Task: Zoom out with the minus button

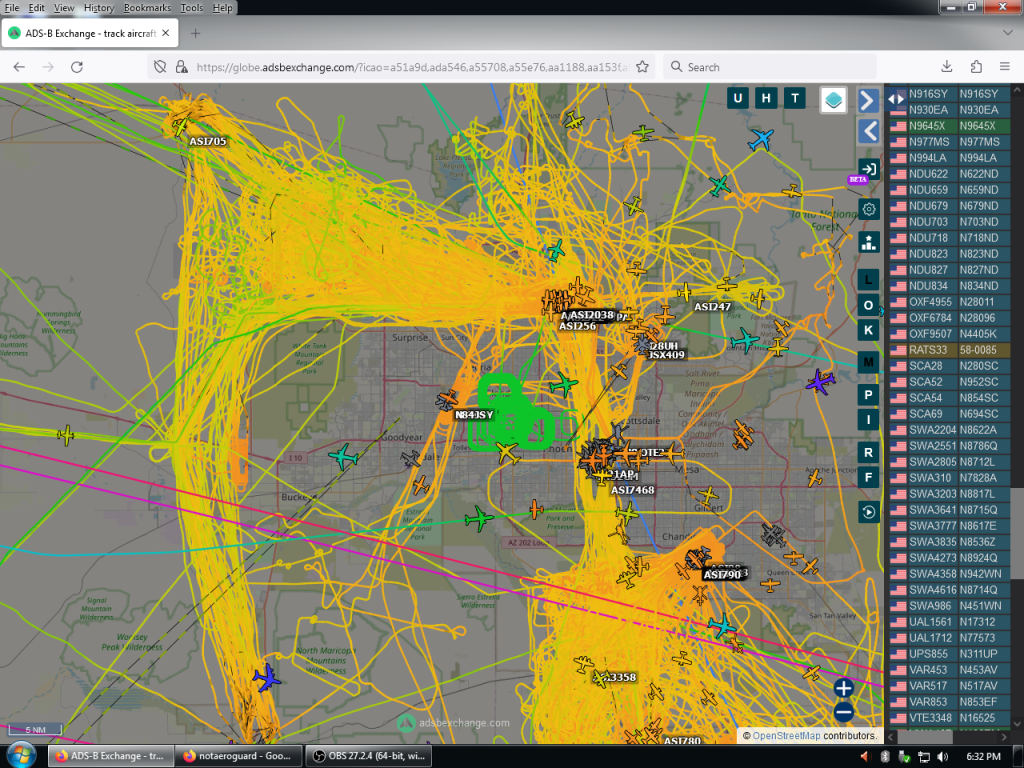Action: (843, 712)
